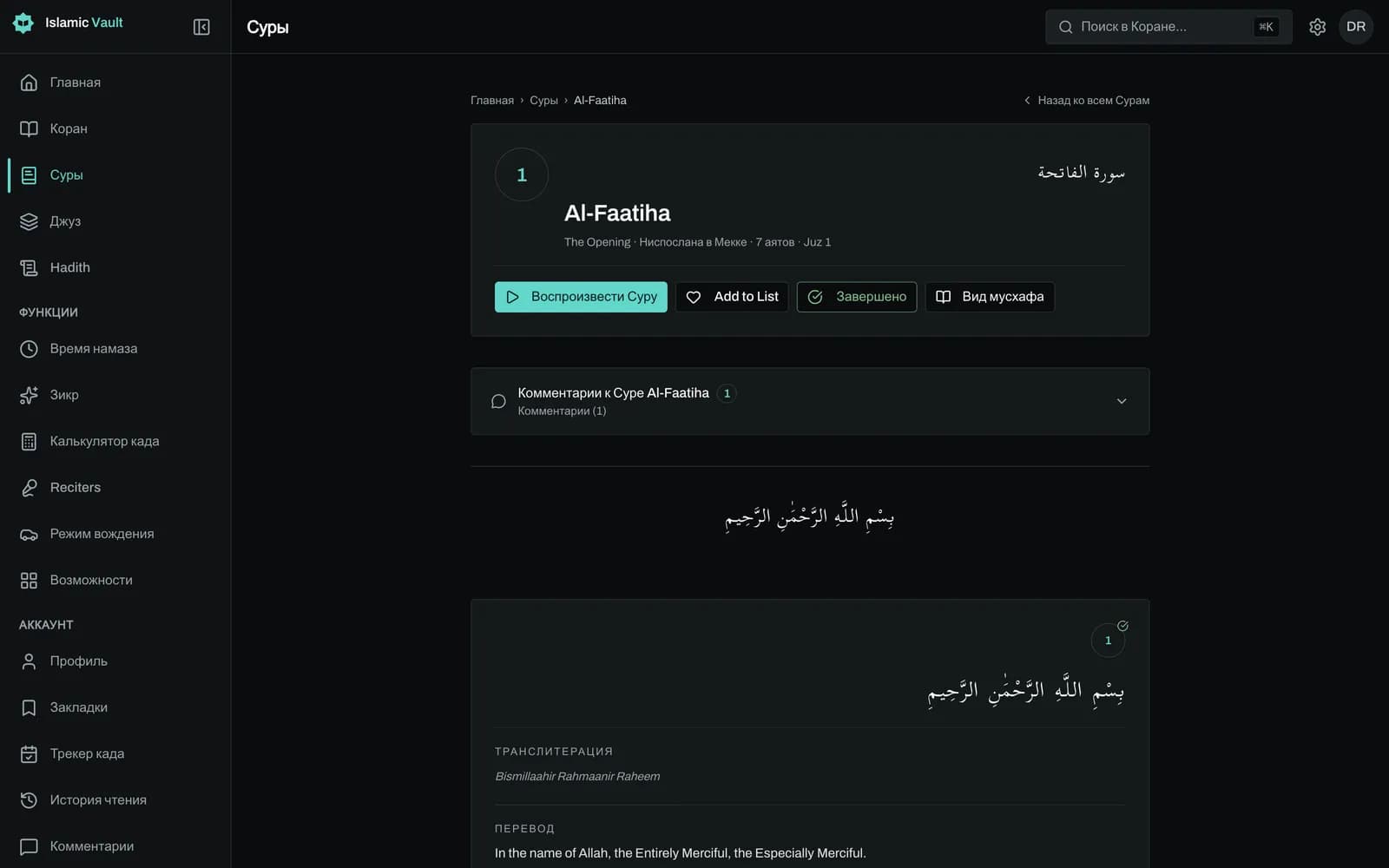The image size is (1389, 868).
Task: Click the Islamic Vault logo icon
Action: pyautogui.click(x=23, y=23)
